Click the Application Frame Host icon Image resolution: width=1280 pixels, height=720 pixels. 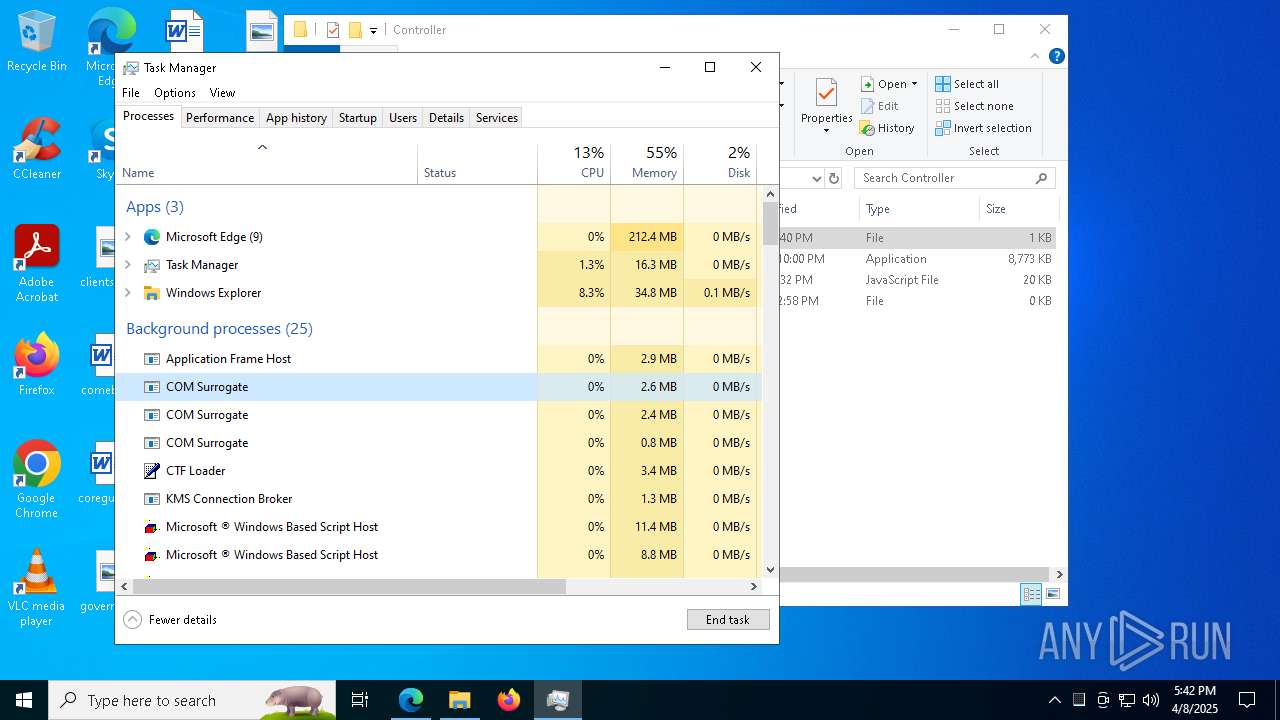click(152, 359)
